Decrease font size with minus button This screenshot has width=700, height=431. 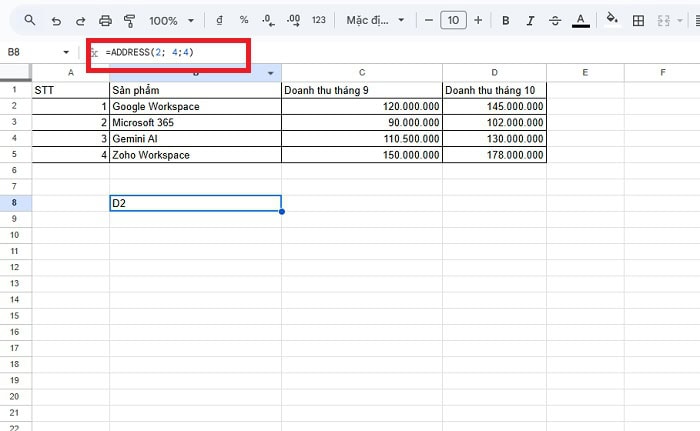coord(429,20)
